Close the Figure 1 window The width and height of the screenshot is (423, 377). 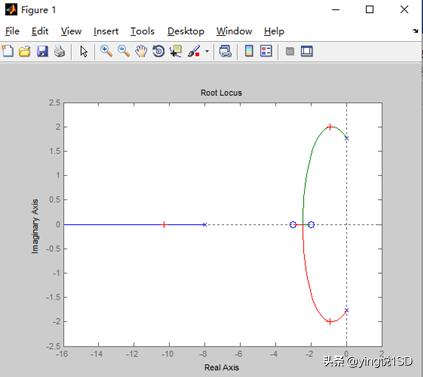tap(404, 10)
